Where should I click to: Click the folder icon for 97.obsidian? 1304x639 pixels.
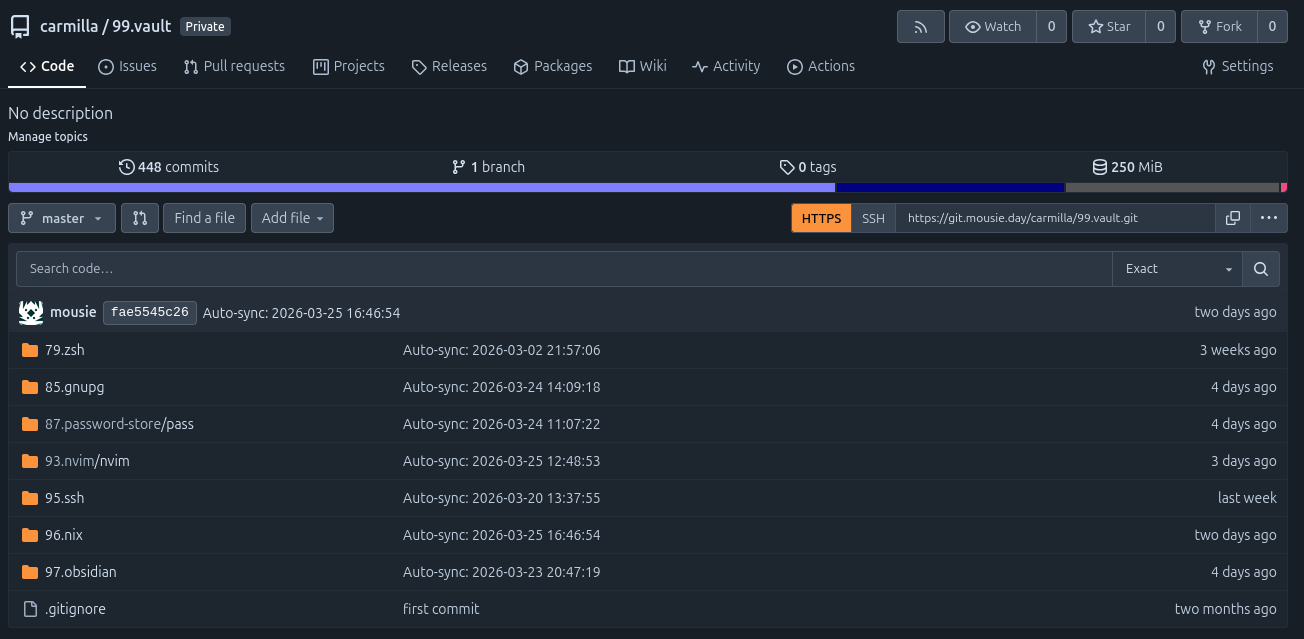[x=29, y=572]
